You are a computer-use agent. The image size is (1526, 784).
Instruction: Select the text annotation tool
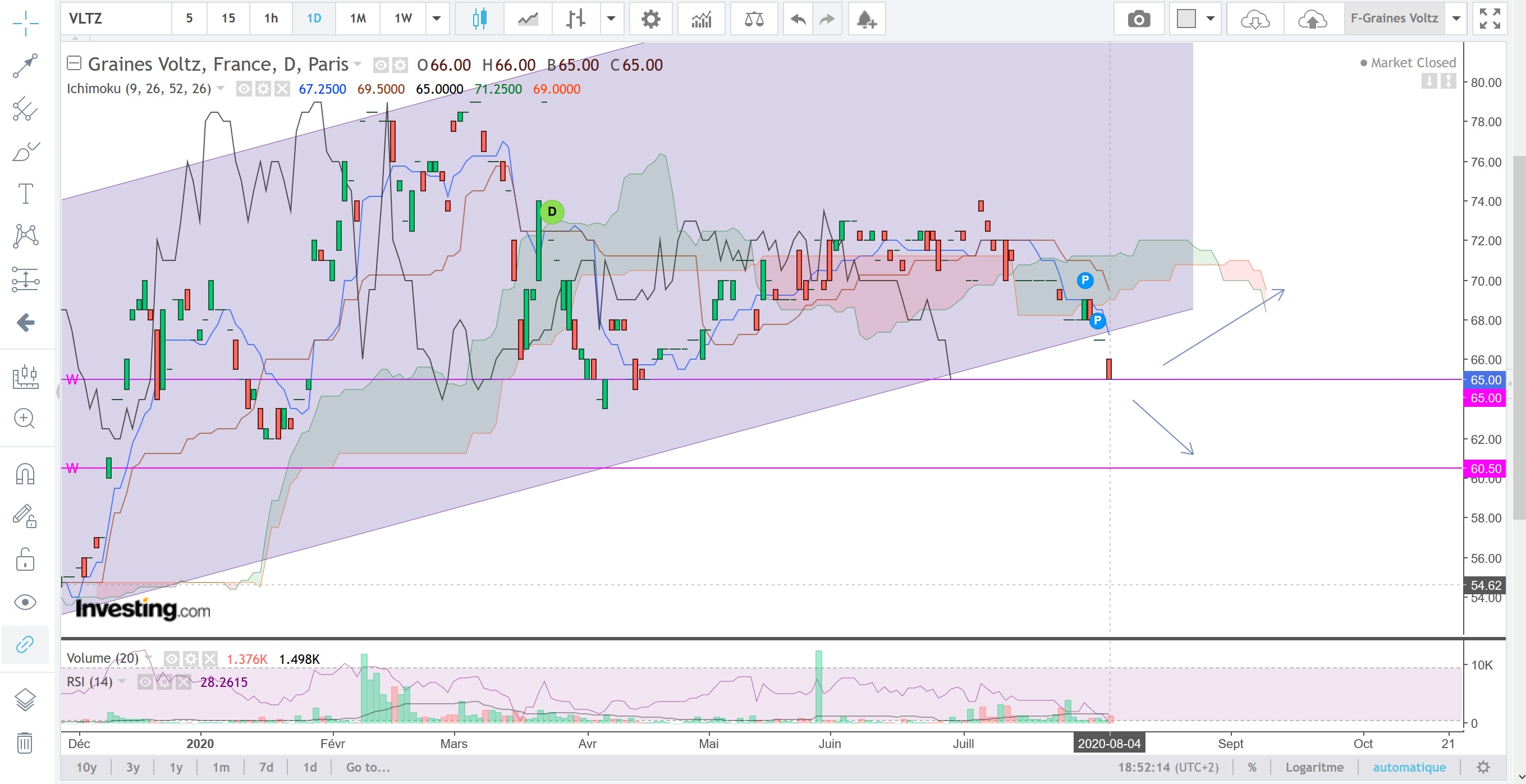25,193
